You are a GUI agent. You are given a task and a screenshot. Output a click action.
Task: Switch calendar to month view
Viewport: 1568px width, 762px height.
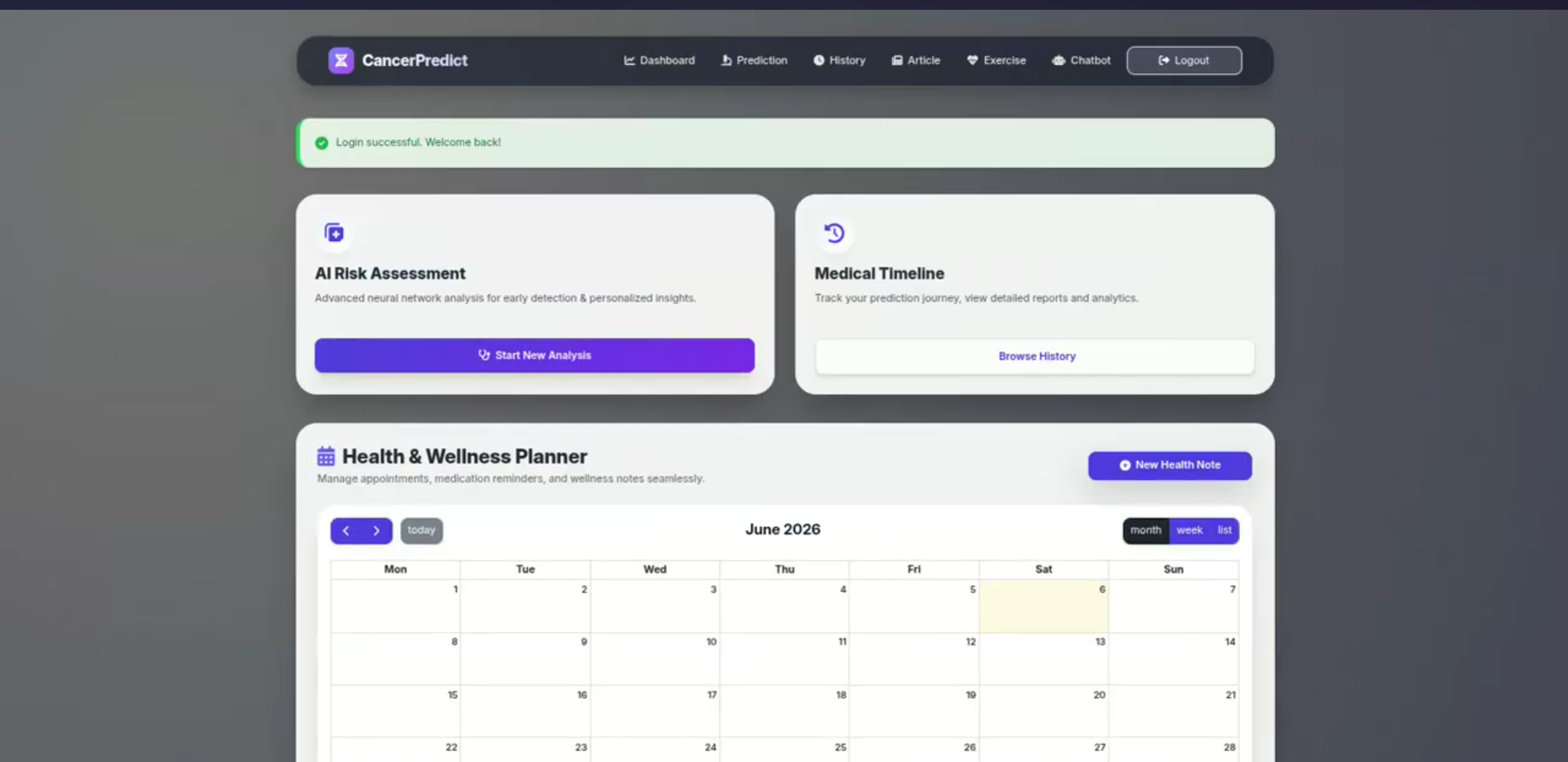click(1146, 531)
